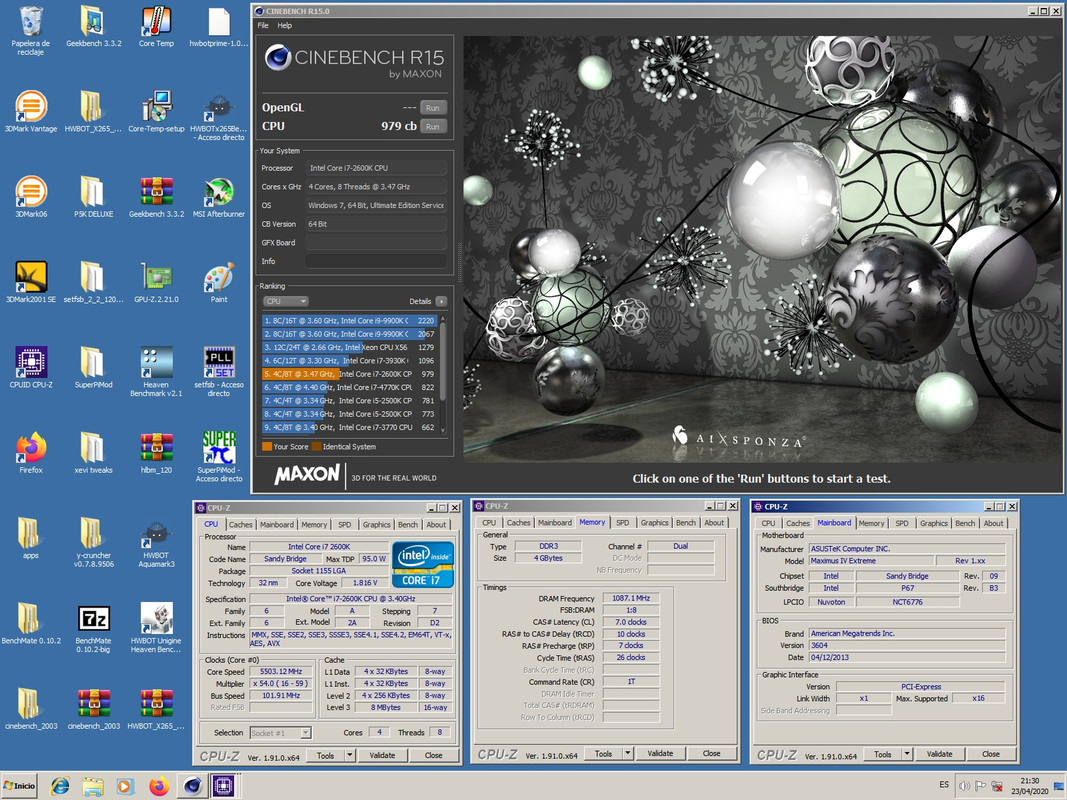The width and height of the screenshot is (1067, 800).
Task: Click the Info input field in Cinebench
Action: pyautogui.click(x=376, y=261)
